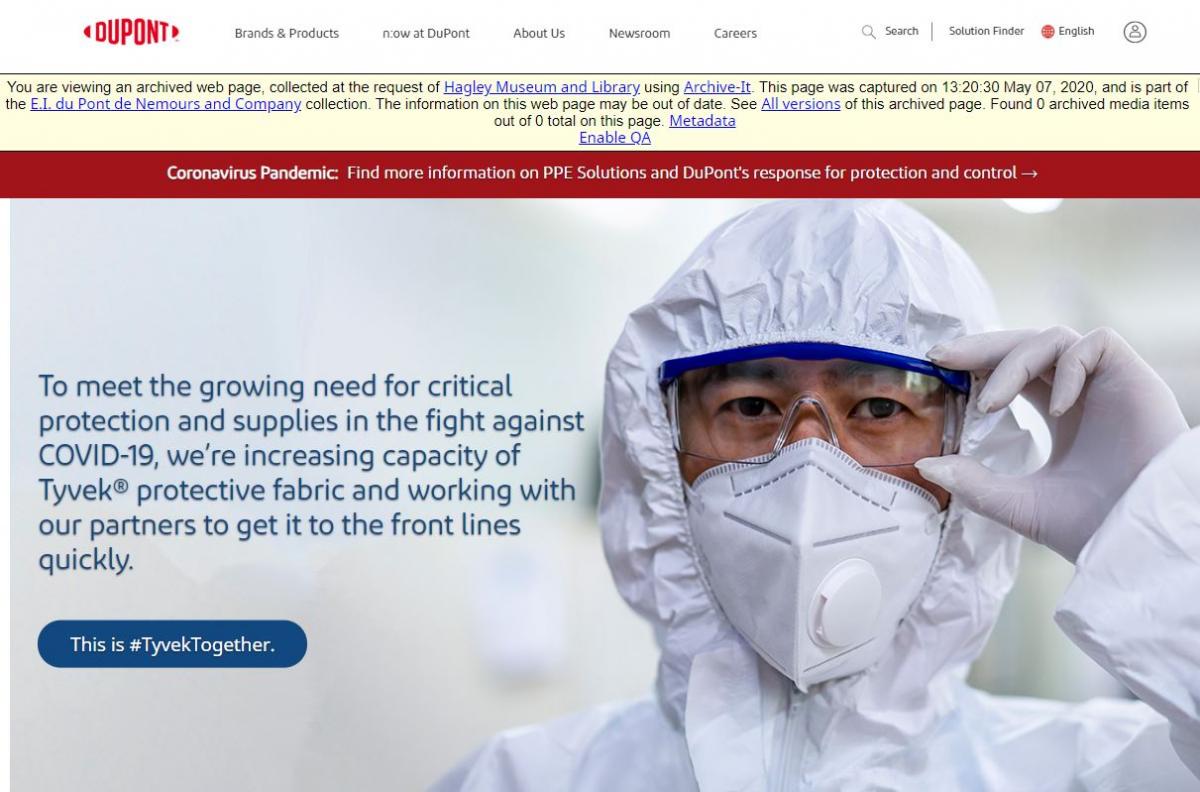The height and width of the screenshot is (792, 1200).
Task: Click the globe language icon
Action: [x=1048, y=32]
